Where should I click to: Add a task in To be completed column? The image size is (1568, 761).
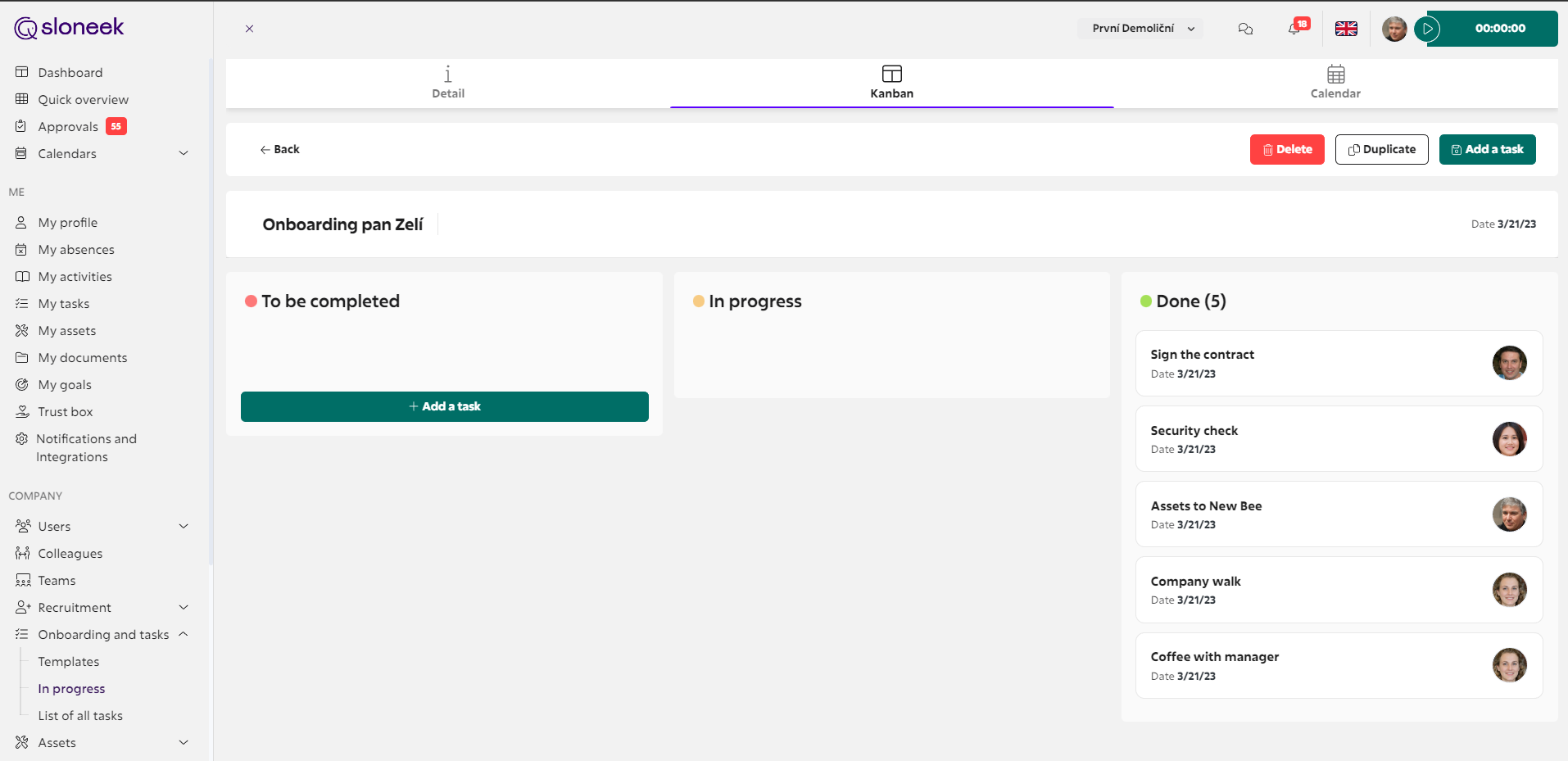[x=445, y=406]
